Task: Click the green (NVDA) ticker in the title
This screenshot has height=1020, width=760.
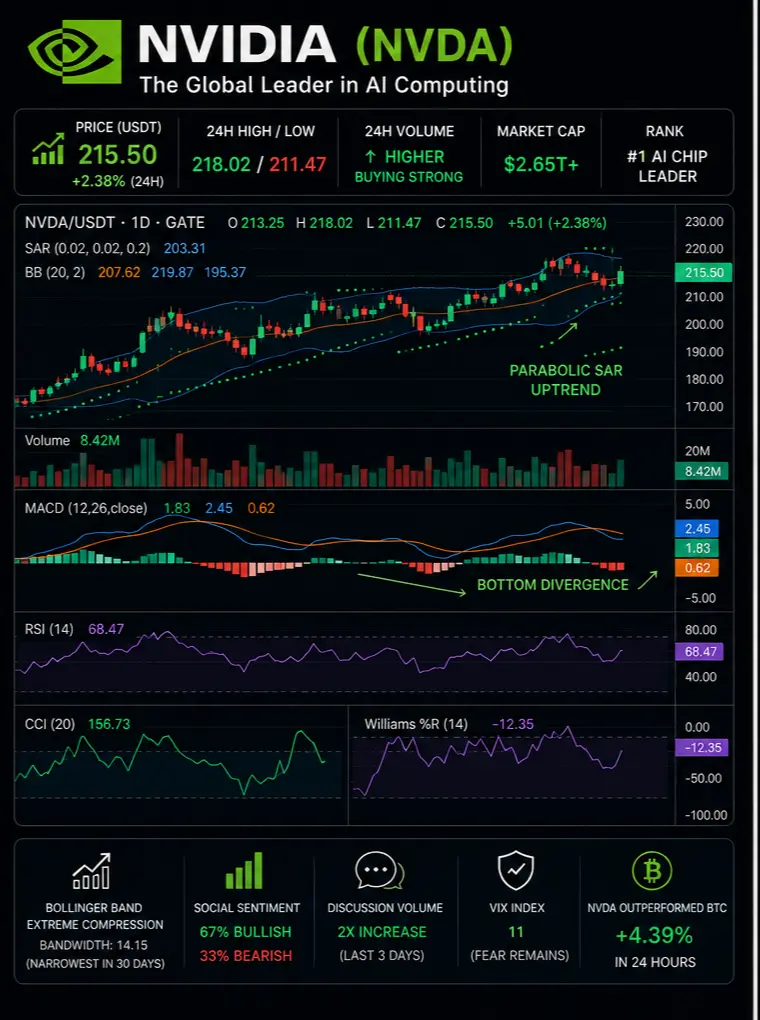Action: pyautogui.click(x=435, y=46)
